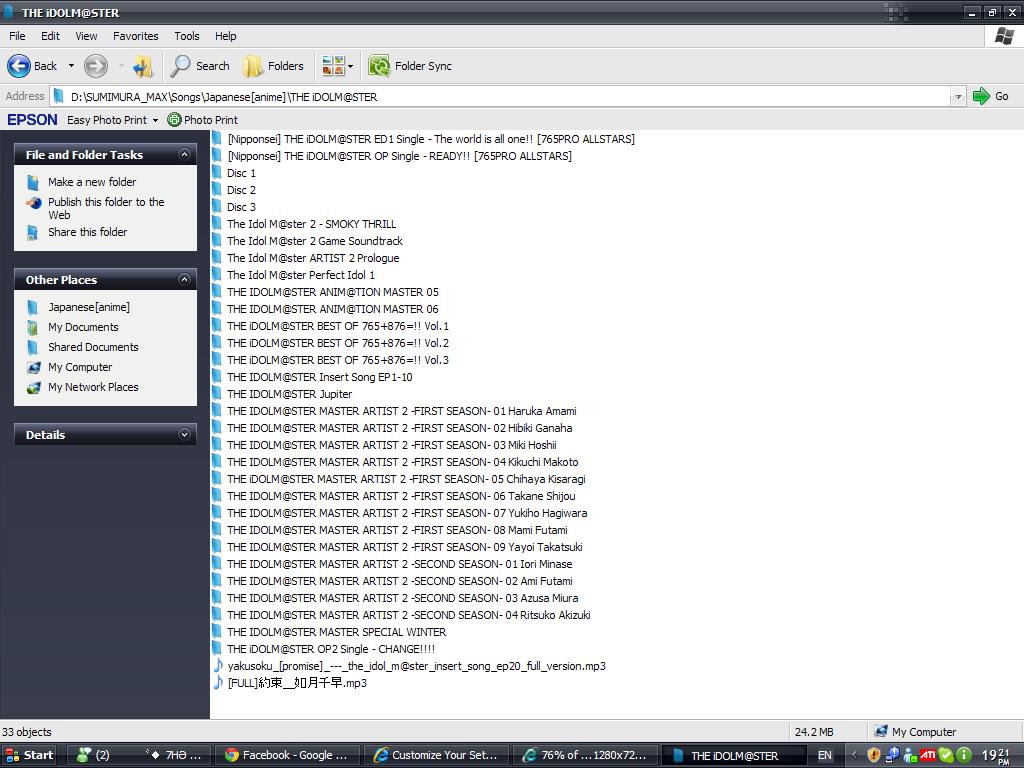Screen dimensions: 1024x768
Task: Open My Documents in Other Places
Action: pyautogui.click(x=83, y=327)
